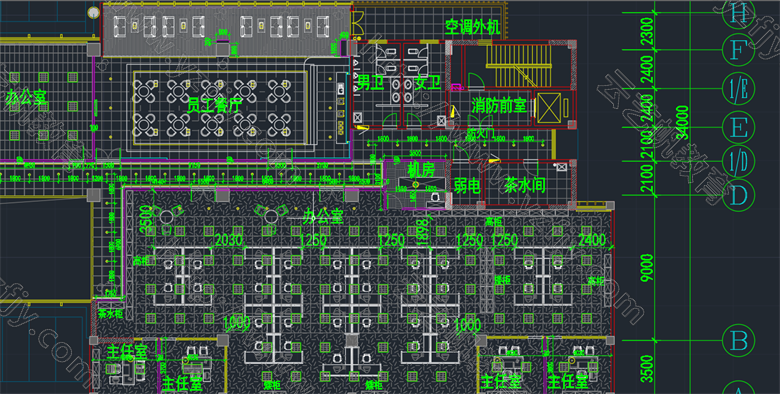
Task: Select grid axis bubble 1/E
Action: [x=738, y=89]
